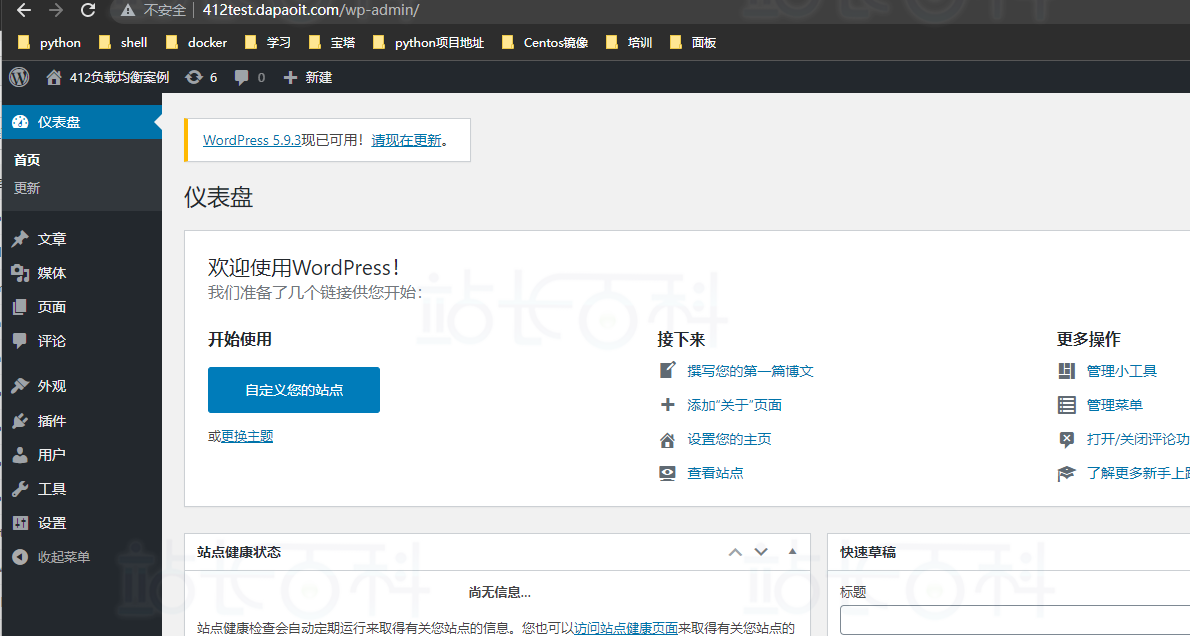
Task: Open the 宝塔 bookmarks folder
Action: click(x=332, y=43)
